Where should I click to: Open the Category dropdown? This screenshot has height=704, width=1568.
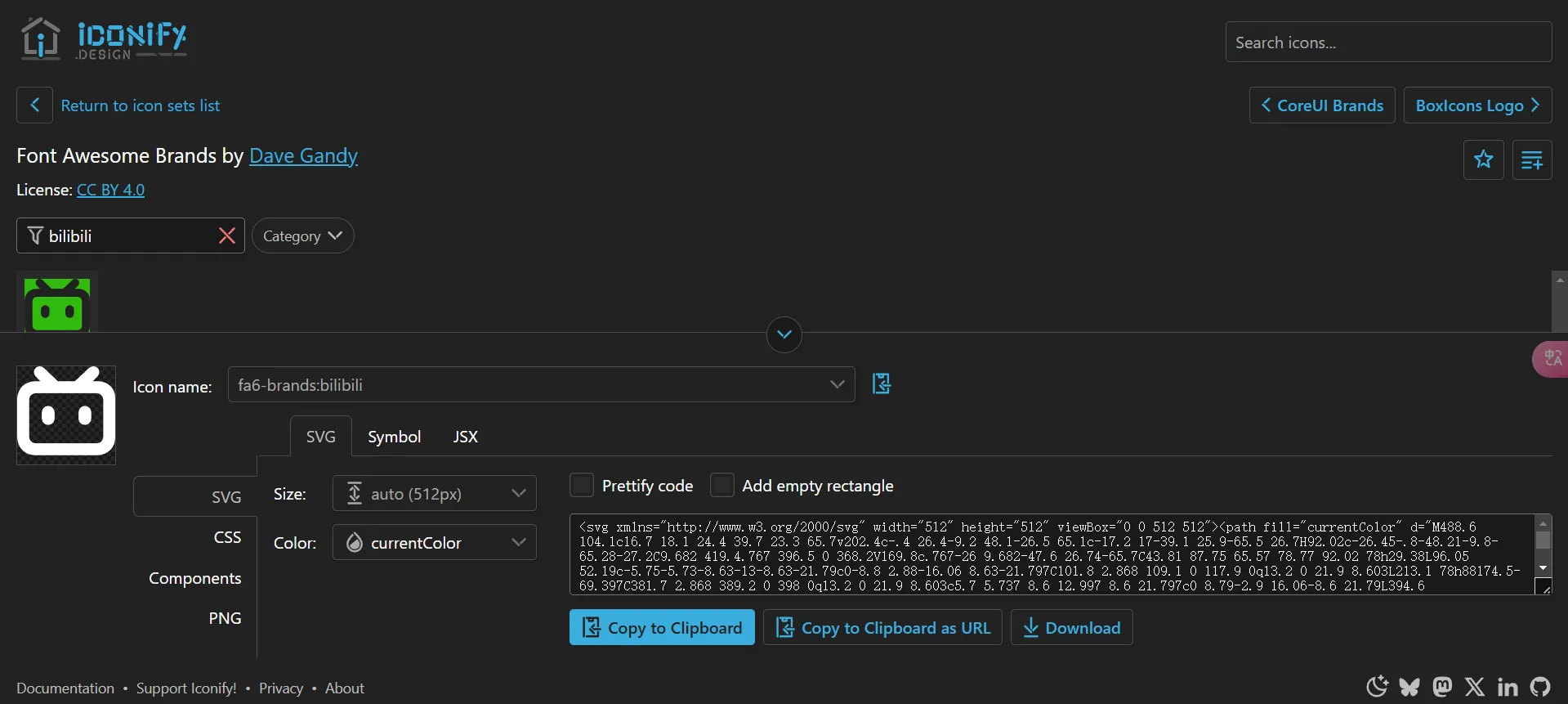tap(303, 235)
